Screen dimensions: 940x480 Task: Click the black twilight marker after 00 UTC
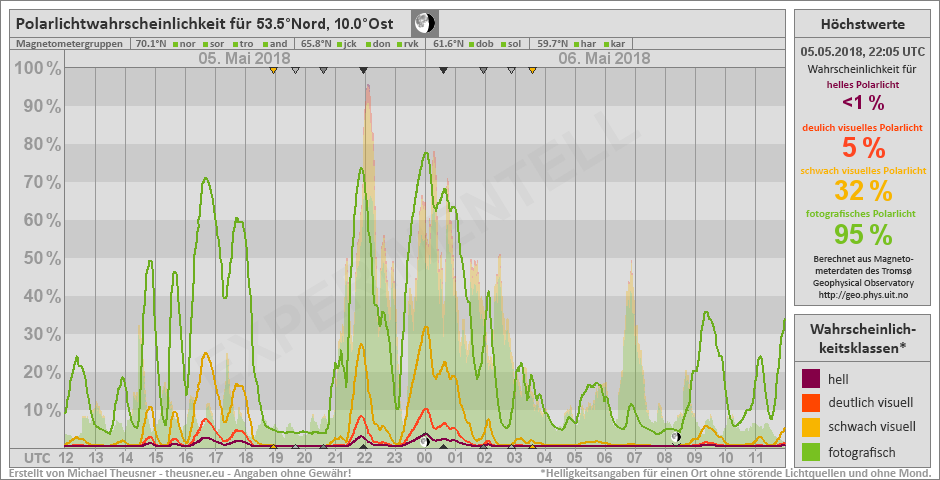point(443,70)
